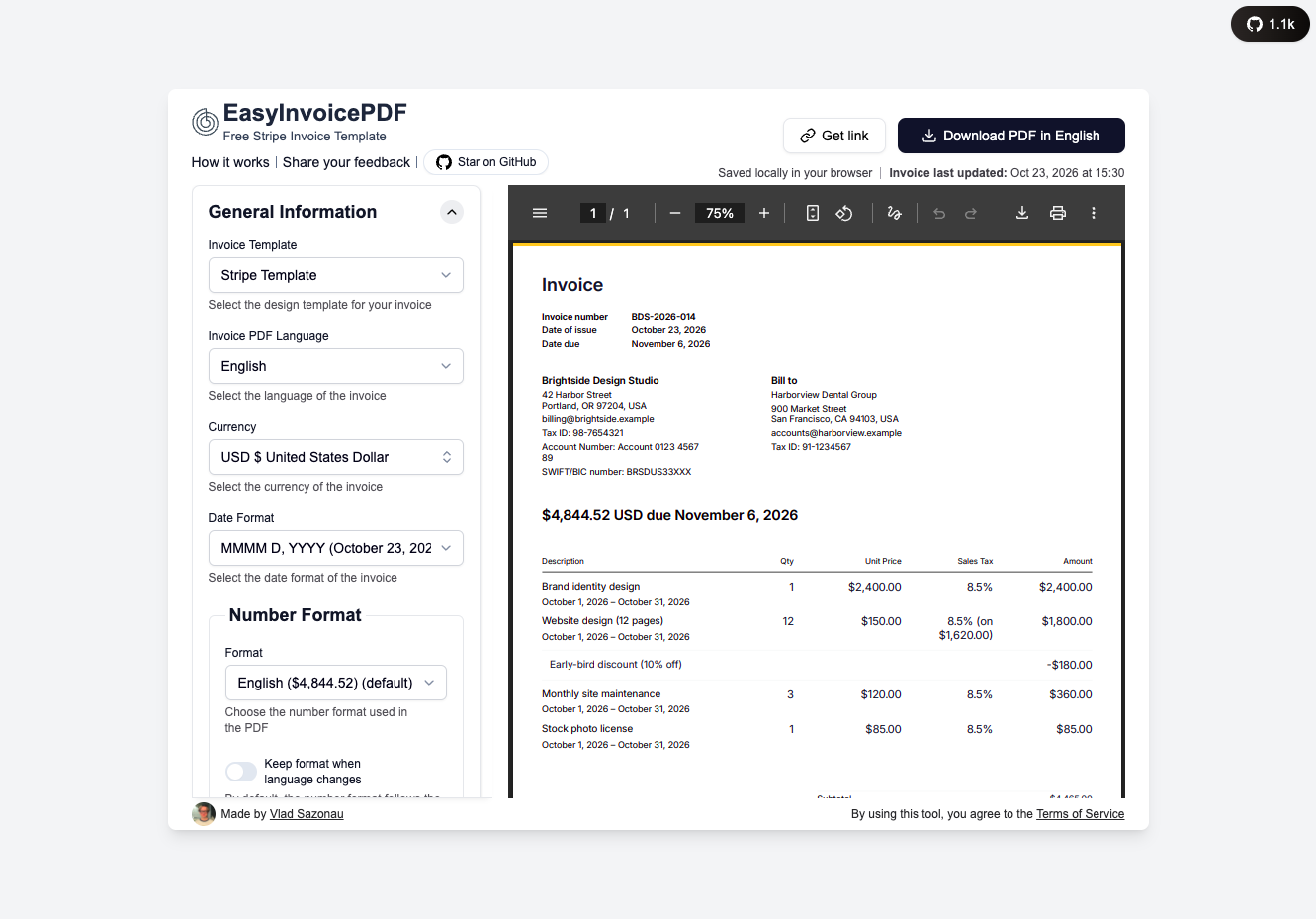The width and height of the screenshot is (1316, 919).
Task: Click the PDF page number field
Action: (x=593, y=213)
